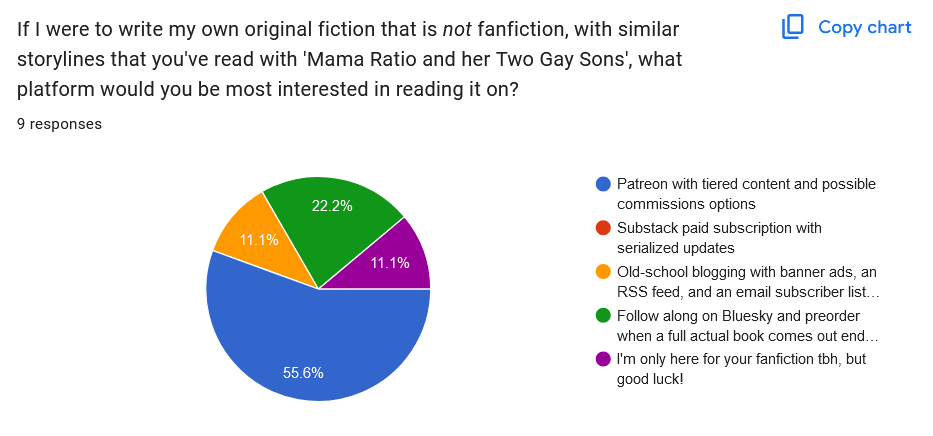Click the red Substack legend dot
The height and width of the screenshot is (436, 933).
pyautogui.click(x=603, y=228)
